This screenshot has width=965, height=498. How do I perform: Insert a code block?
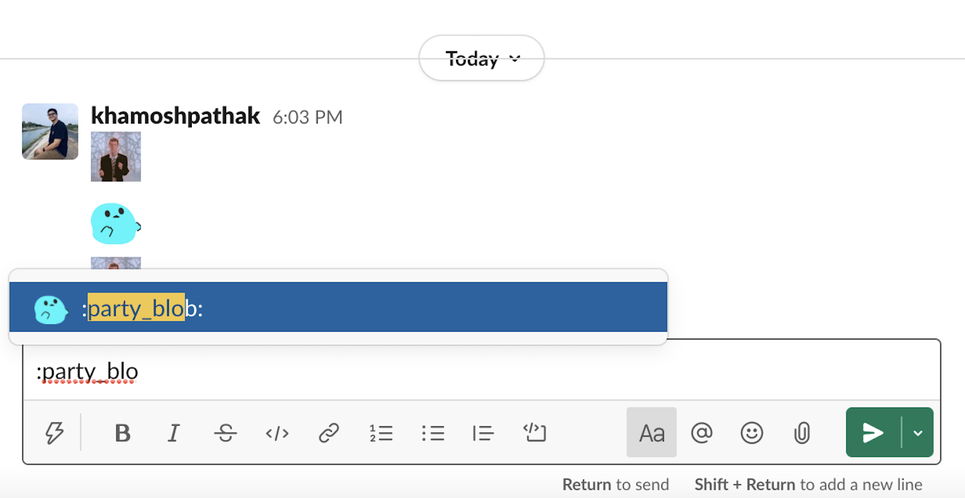coord(535,433)
